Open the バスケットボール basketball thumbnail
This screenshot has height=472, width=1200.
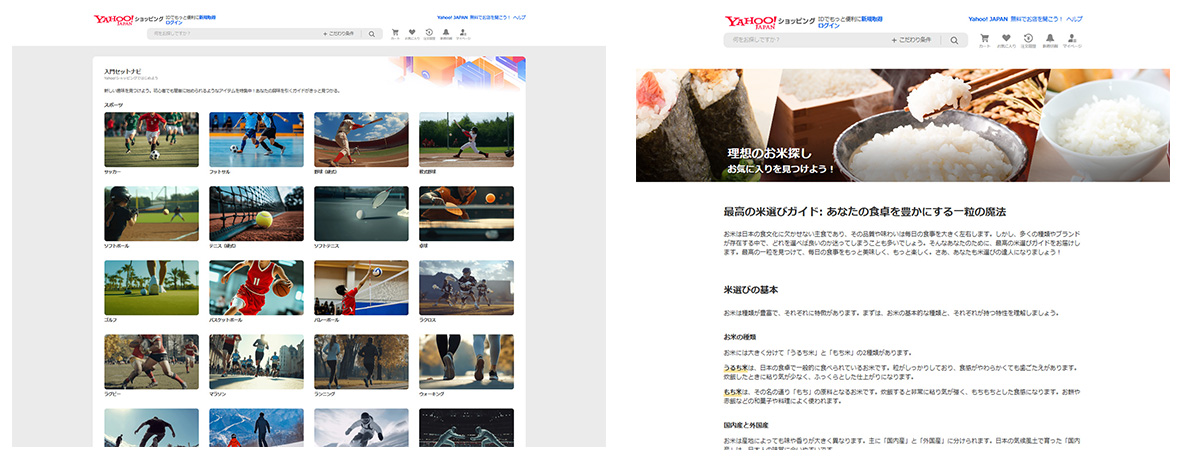click(x=256, y=287)
